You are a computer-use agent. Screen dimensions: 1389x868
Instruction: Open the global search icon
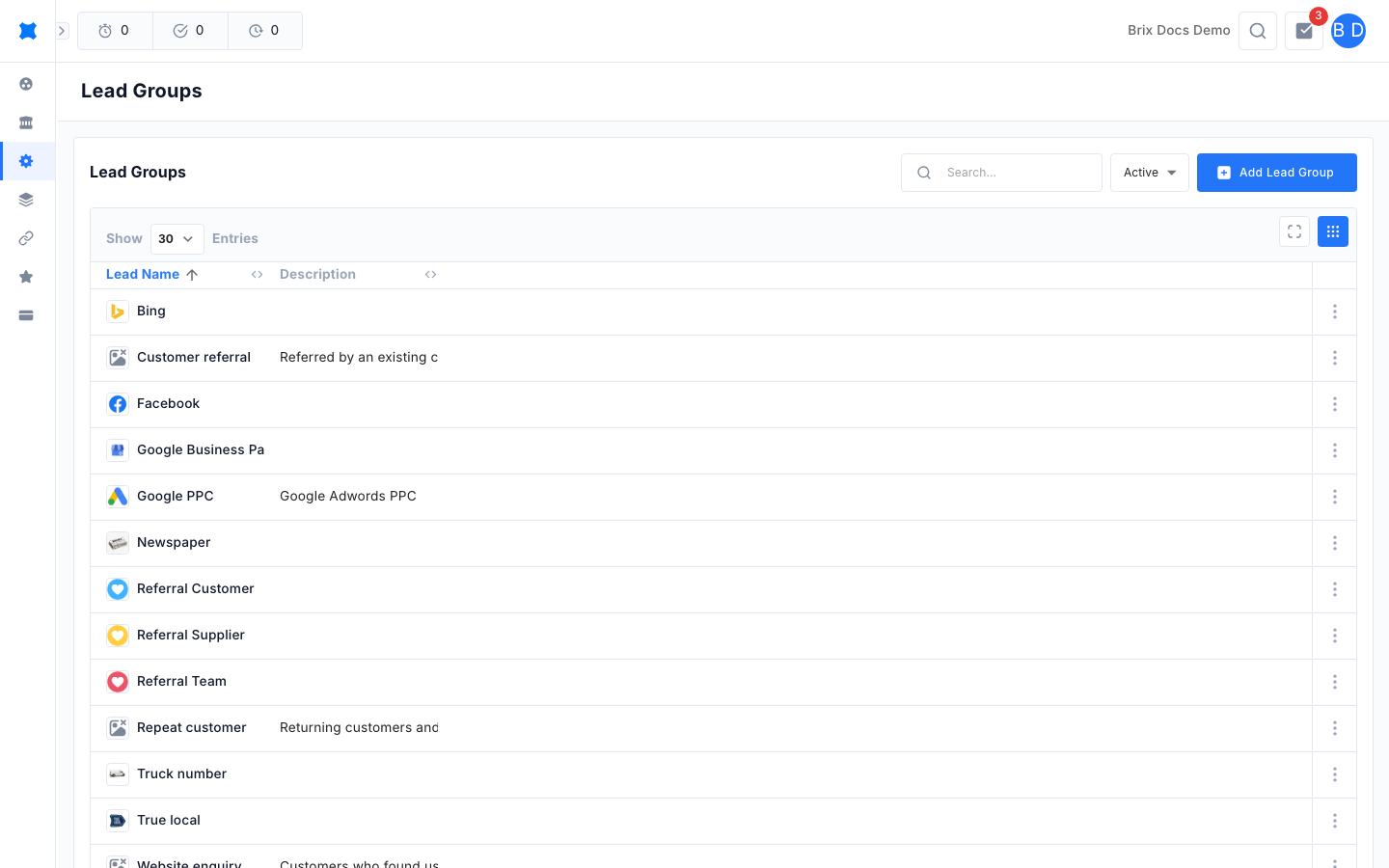click(1258, 31)
